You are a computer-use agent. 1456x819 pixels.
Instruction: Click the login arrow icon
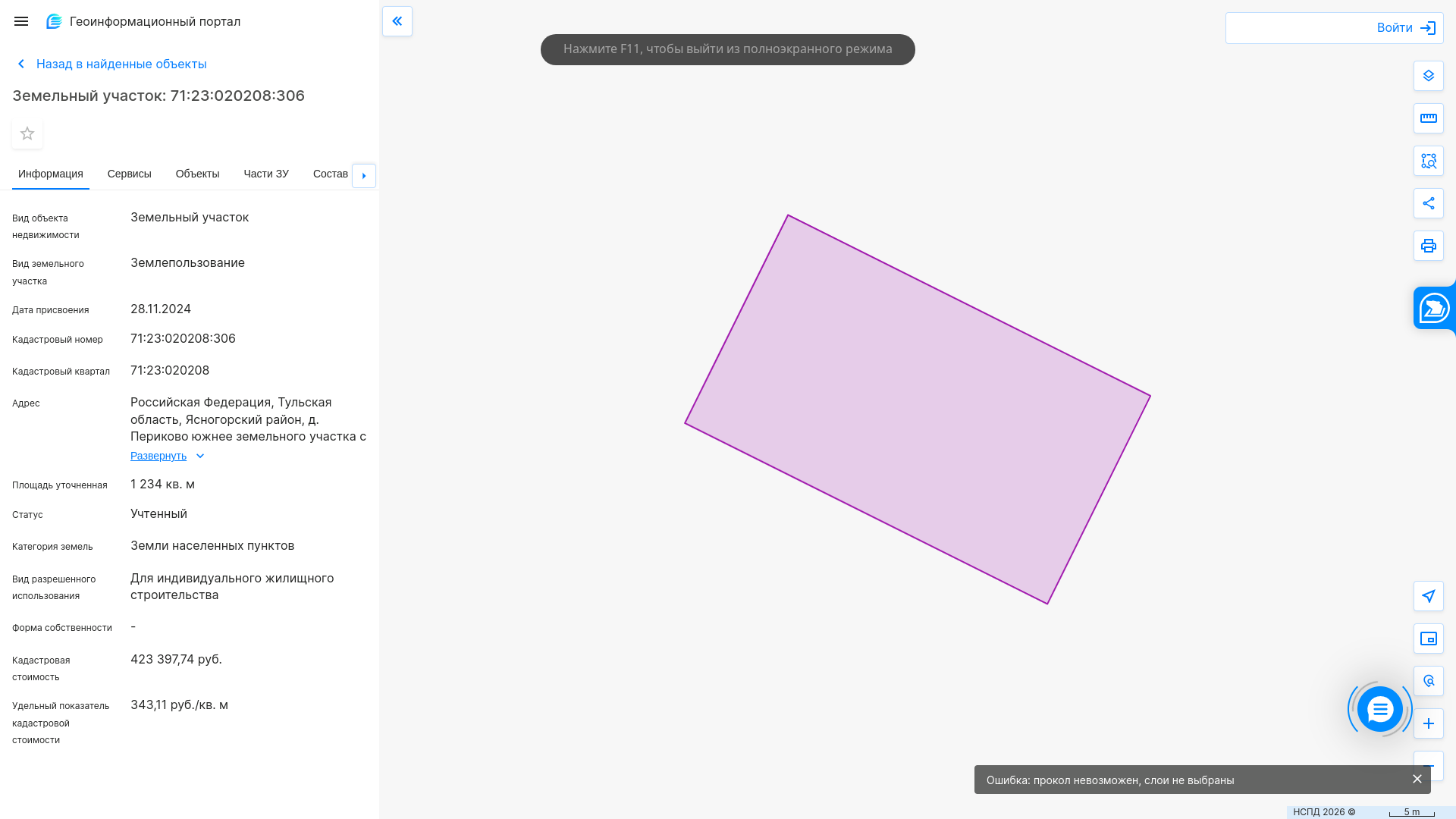click(x=1428, y=28)
